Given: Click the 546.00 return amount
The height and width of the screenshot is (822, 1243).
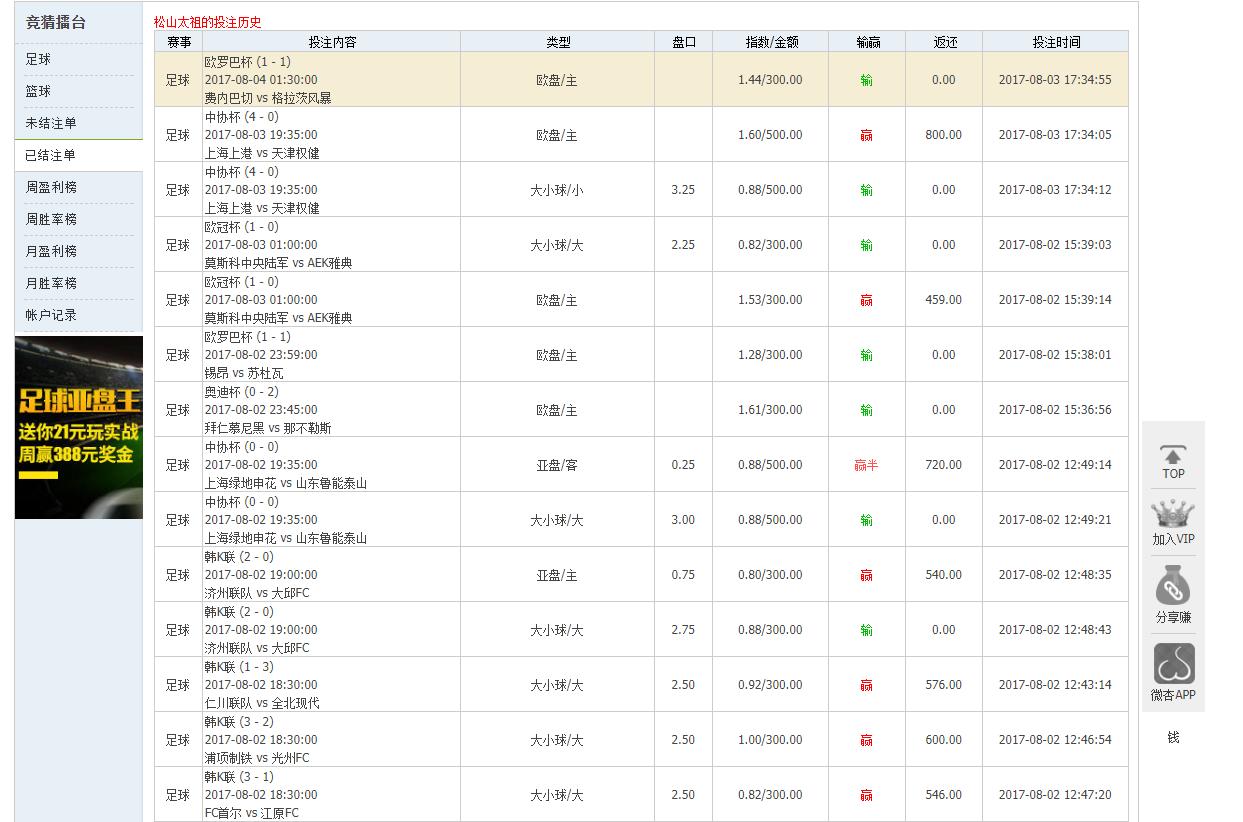Looking at the screenshot, I should click(x=944, y=795).
